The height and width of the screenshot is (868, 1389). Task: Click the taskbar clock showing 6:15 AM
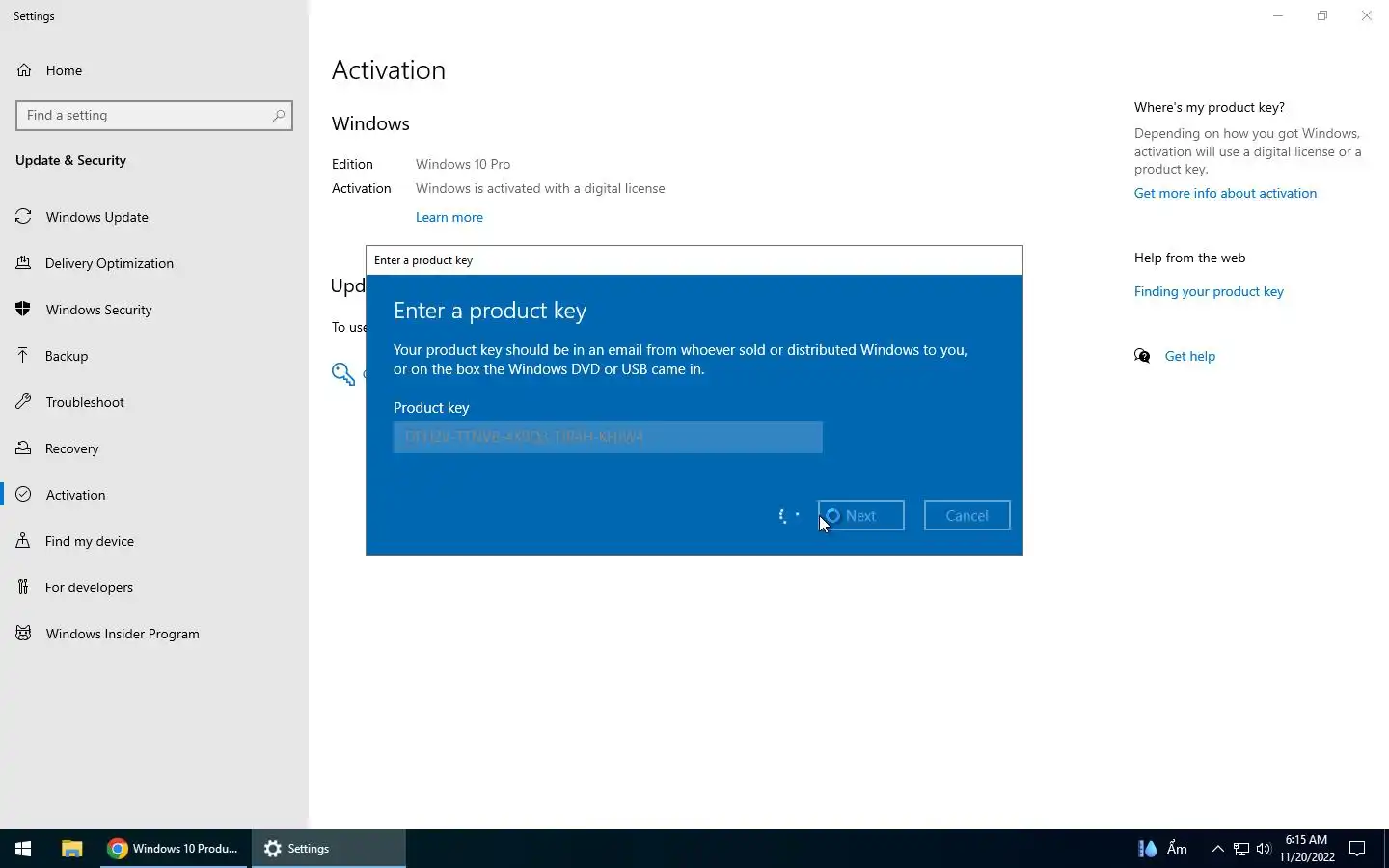pos(1307,849)
